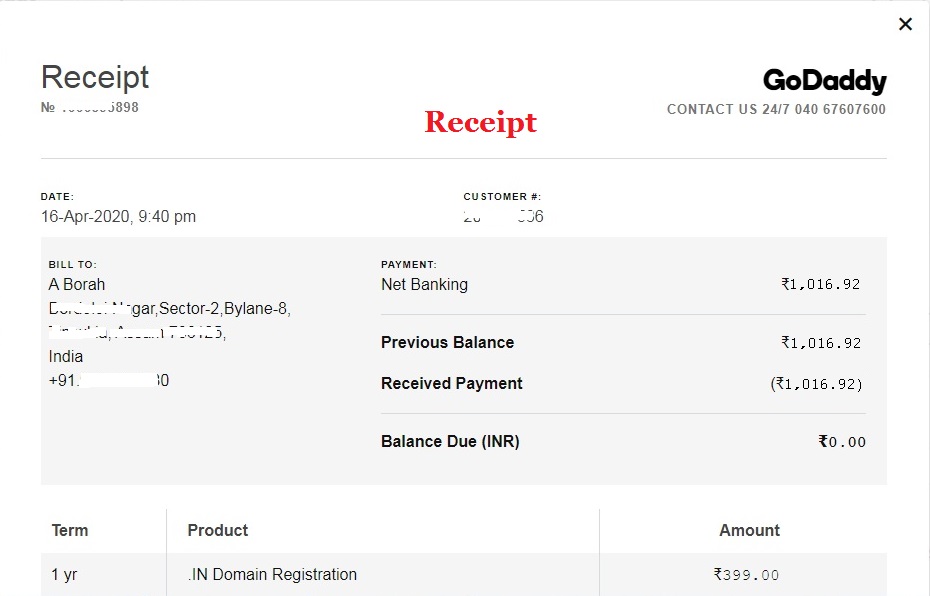
Task: Click the Previous Balance label
Action: coord(447,342)
